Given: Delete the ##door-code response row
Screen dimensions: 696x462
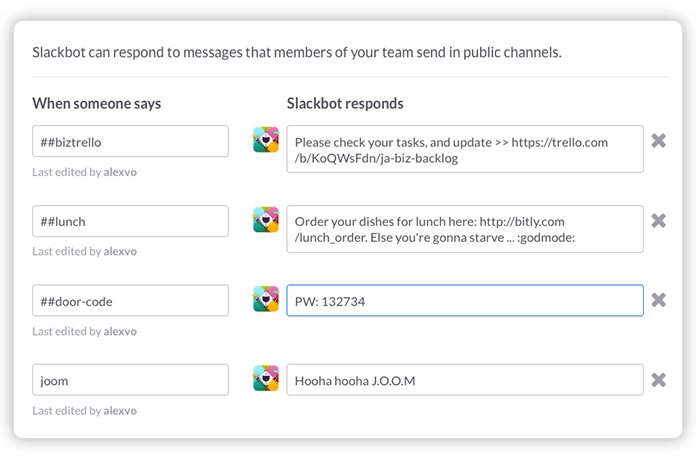Looking at the screenshot, I should point(658,300).
